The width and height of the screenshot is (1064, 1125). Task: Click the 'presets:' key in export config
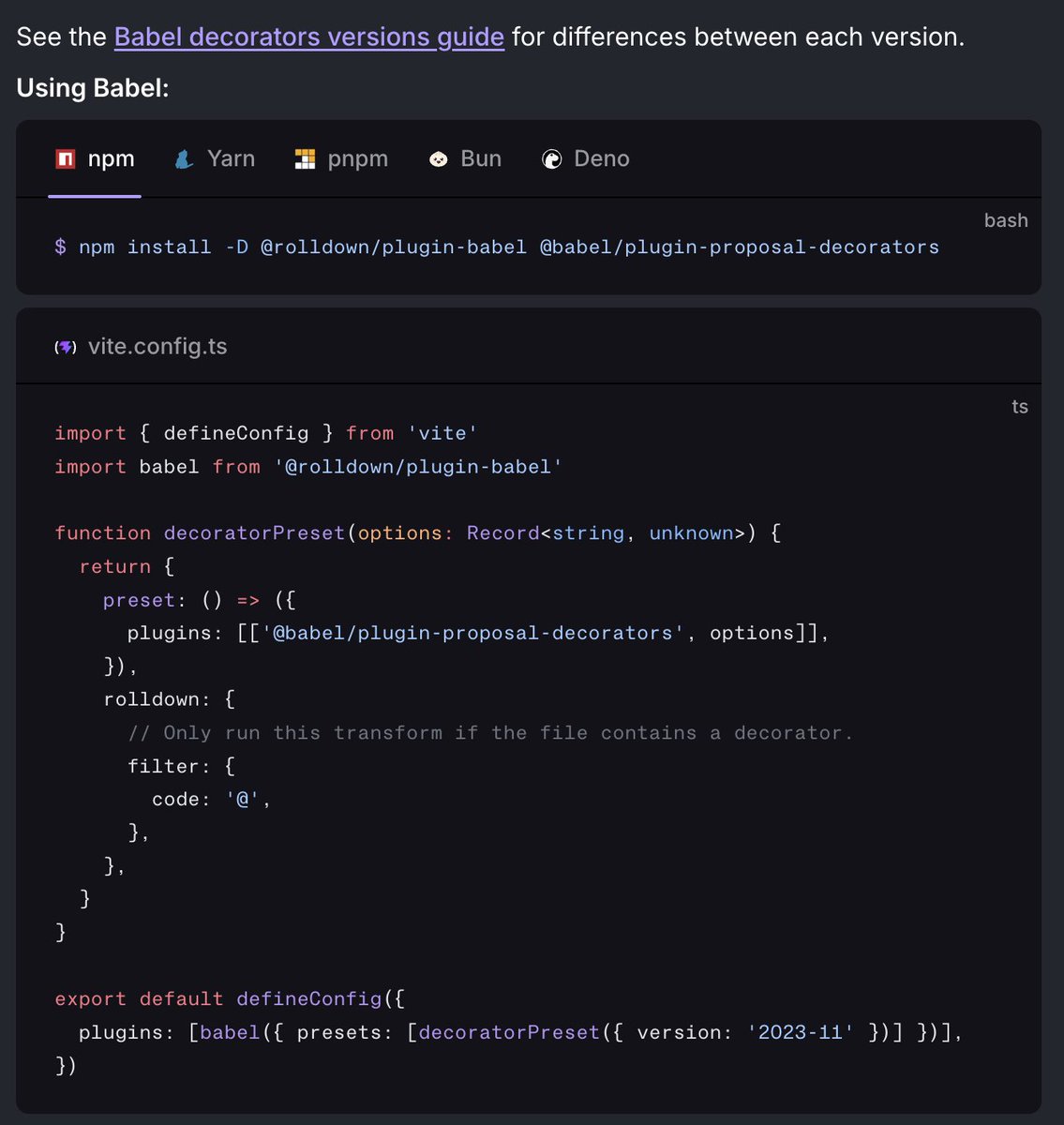(x=346, y=1032)
